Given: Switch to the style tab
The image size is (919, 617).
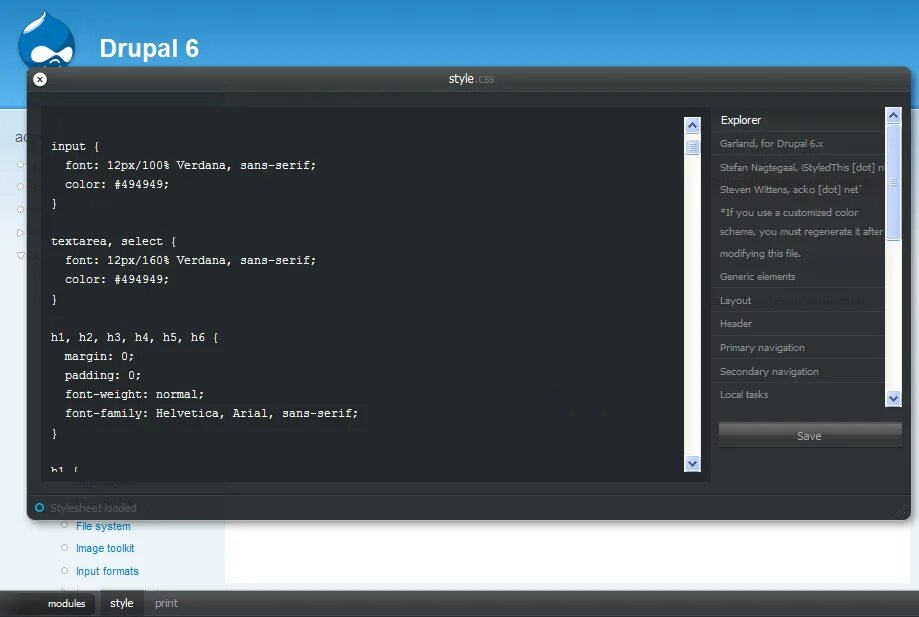Looking at the screenshot, I should pyautogui.click(x=122, y=603).
